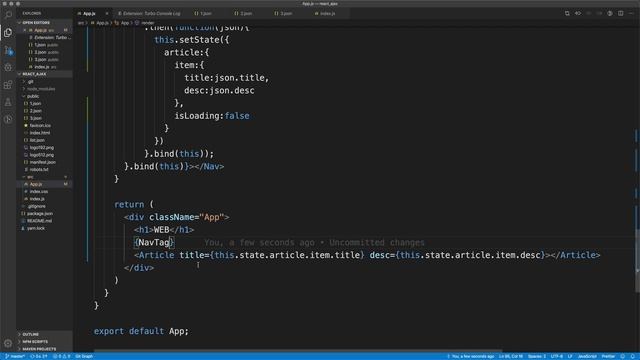This screenshot has width=640, height=360.
Task: Change the Spaces: 2 indentation setting
Action: [537, 356]
